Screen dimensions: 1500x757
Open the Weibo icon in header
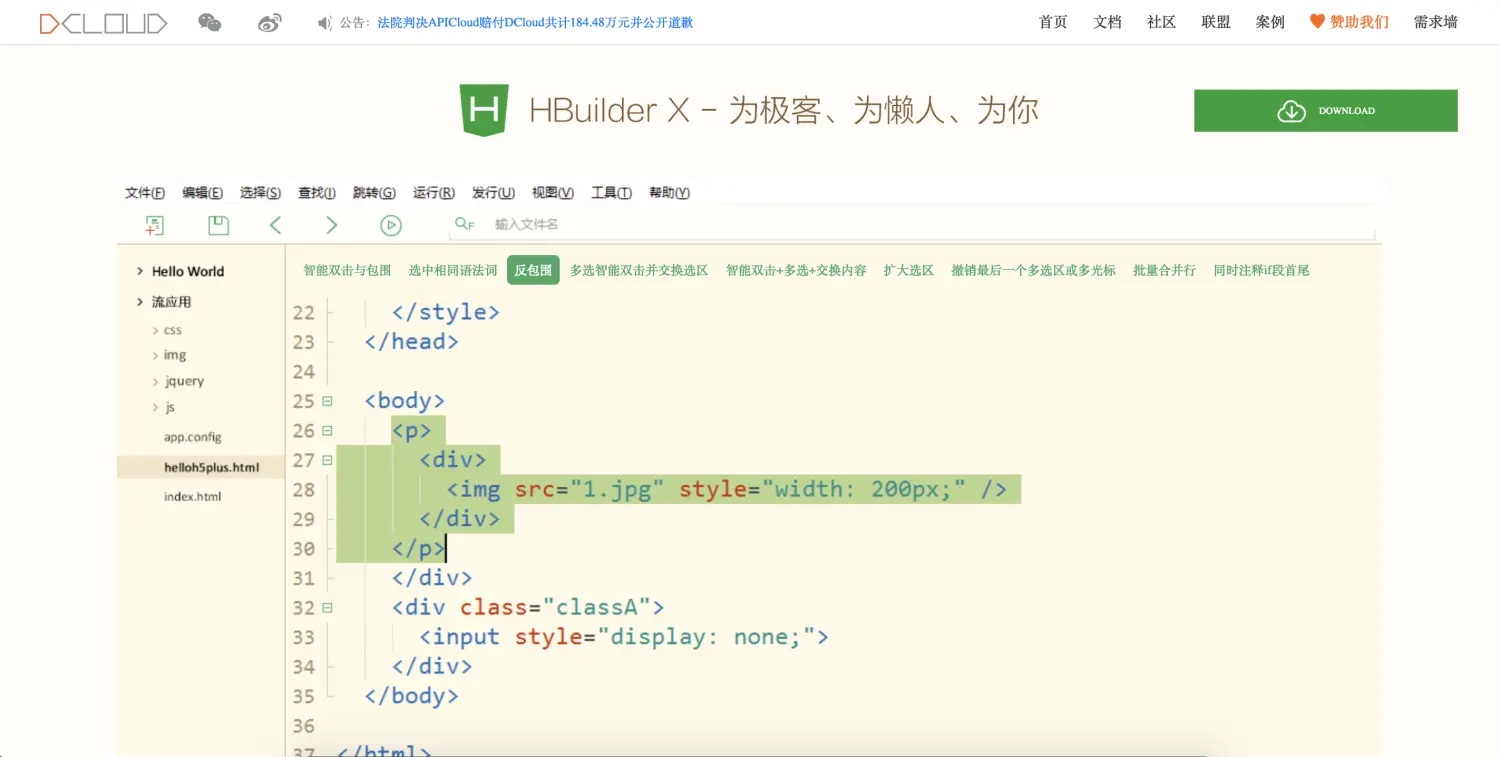click(270, 23)
